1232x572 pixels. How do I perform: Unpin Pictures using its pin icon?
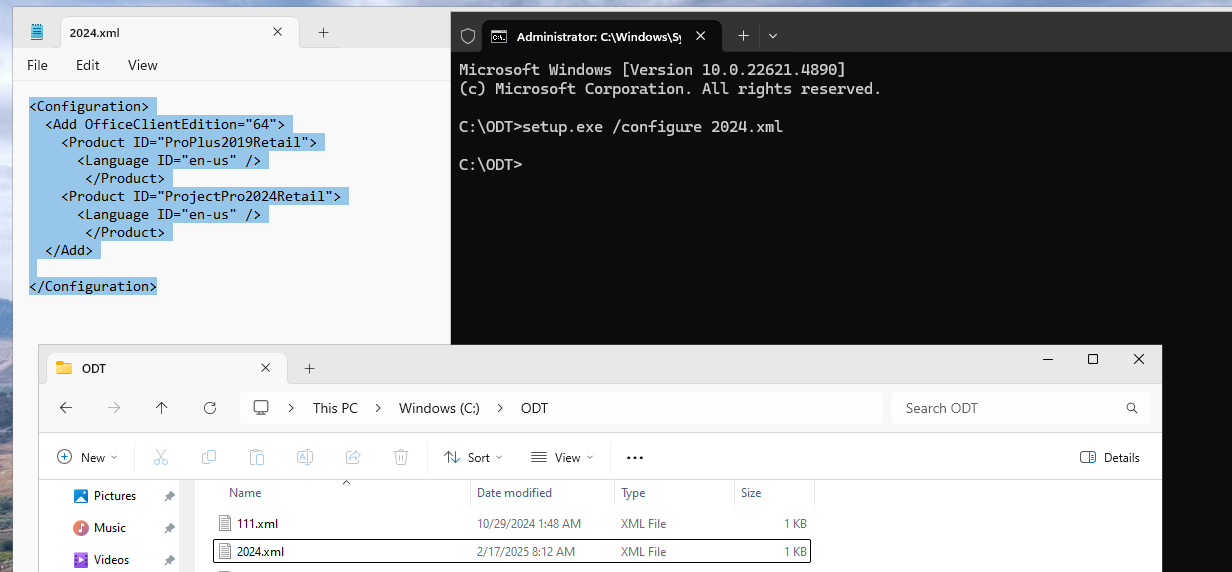point(169,496)
